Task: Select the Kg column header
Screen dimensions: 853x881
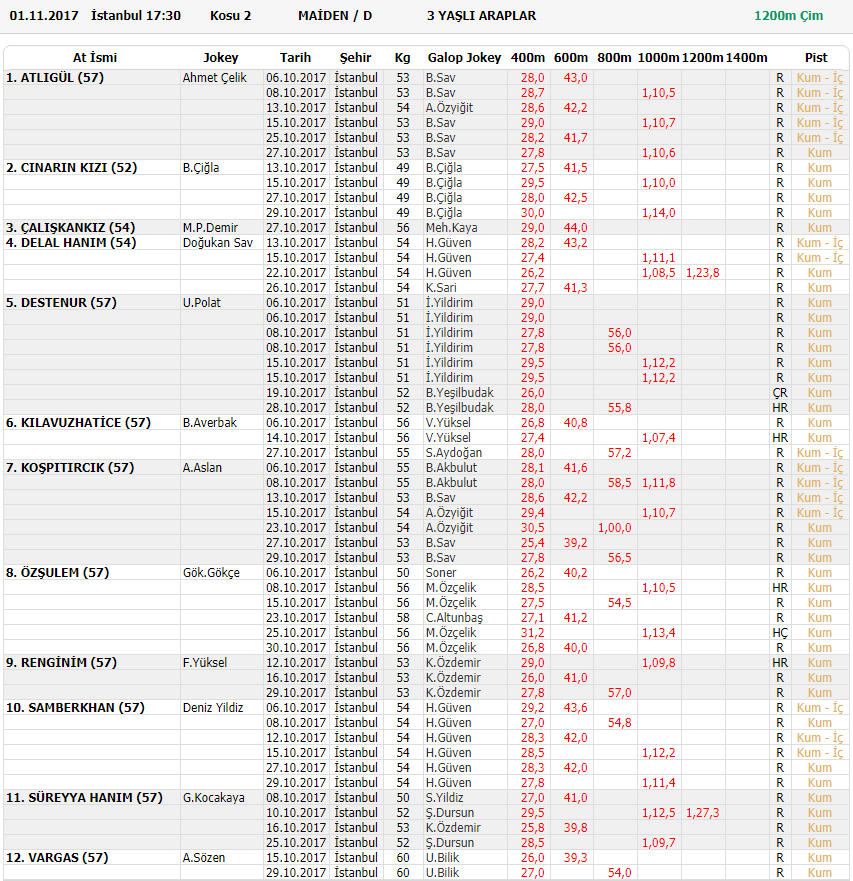Action: [402, 57]
